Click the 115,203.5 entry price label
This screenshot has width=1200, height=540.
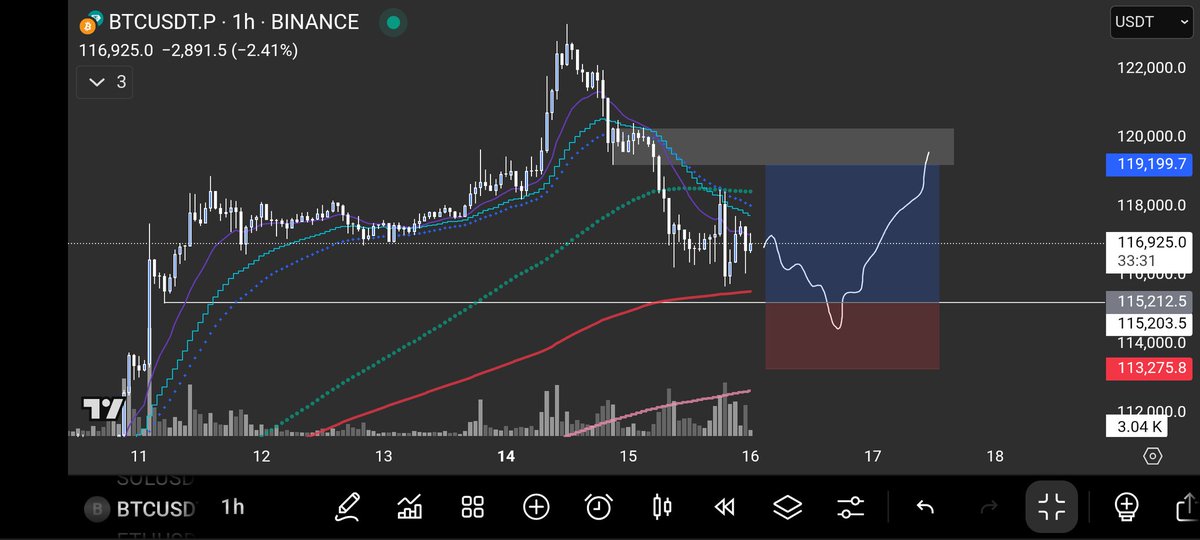(x=1147, y=324)
